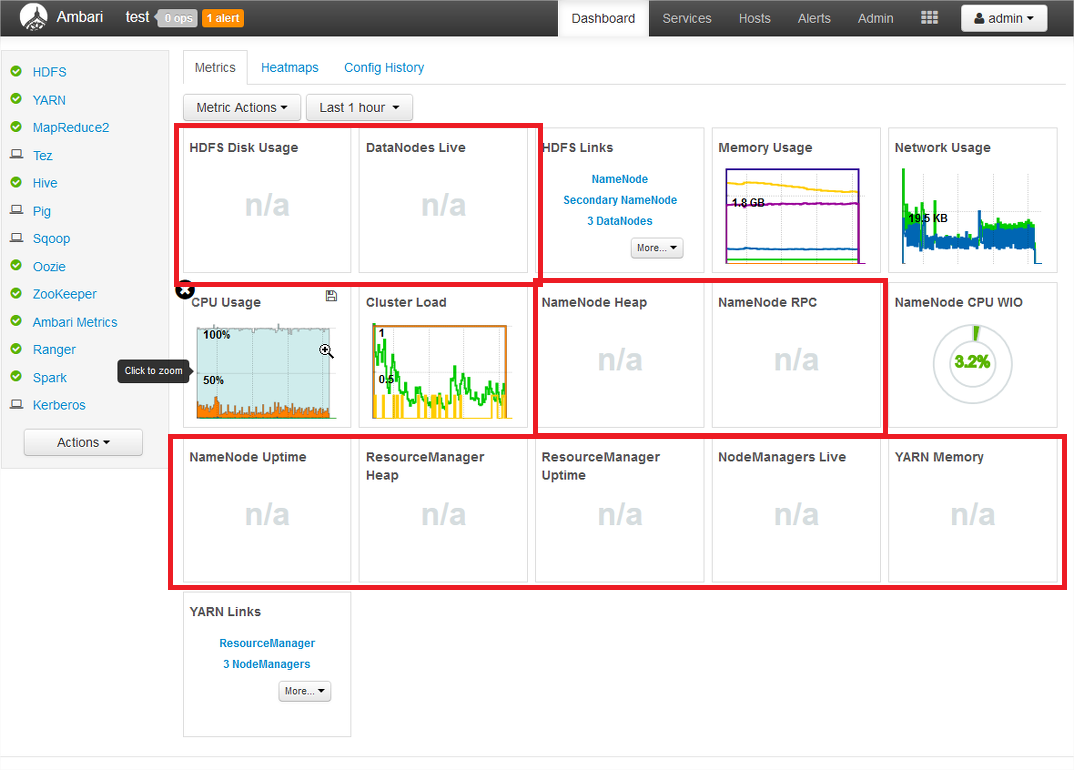The width and height of the screenshot is (1074, 770).
Task: Open the Actions dropdown in the sidebar
Action: (83, 442)
